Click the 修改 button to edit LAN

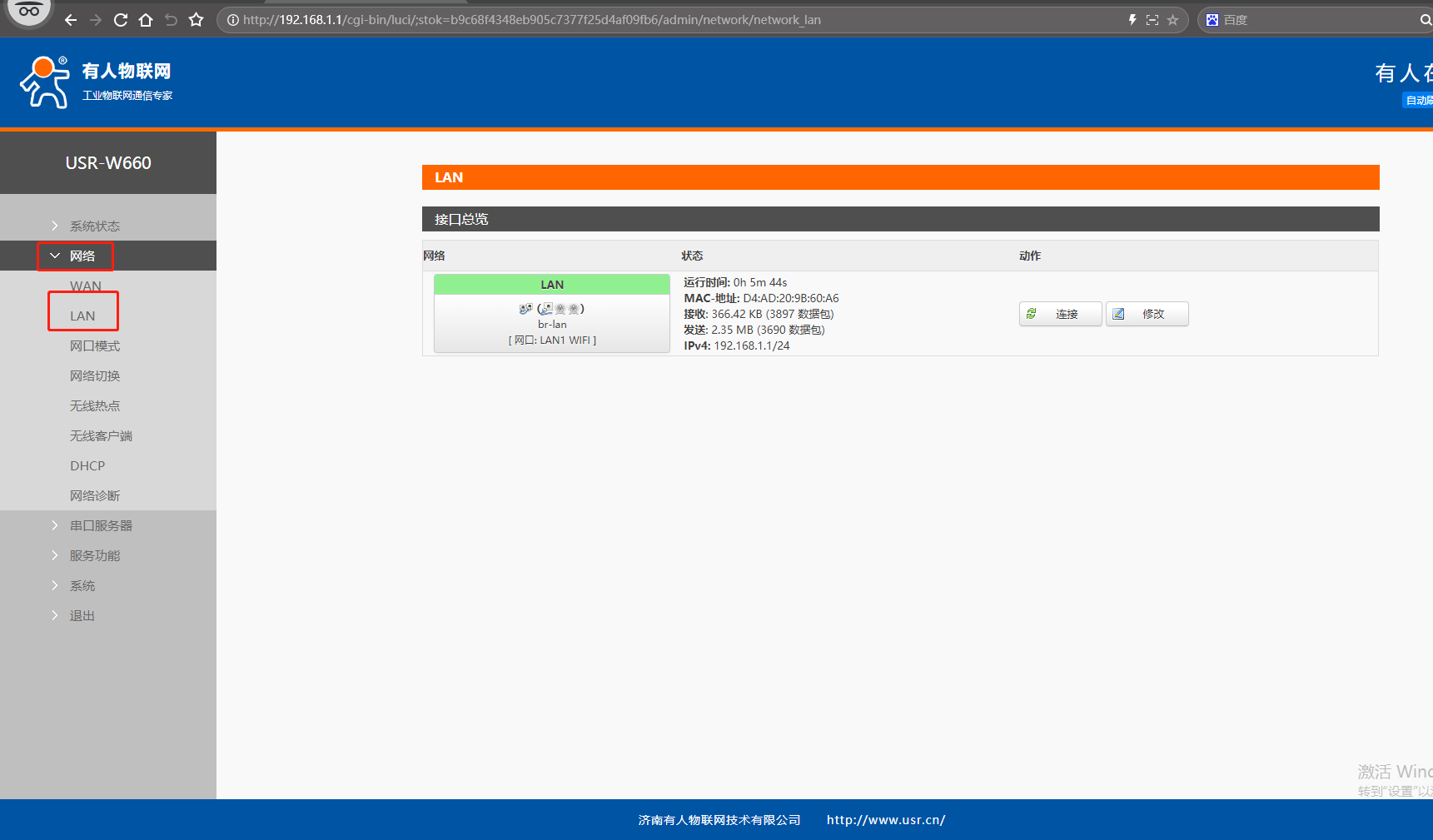click(1147, 314)
